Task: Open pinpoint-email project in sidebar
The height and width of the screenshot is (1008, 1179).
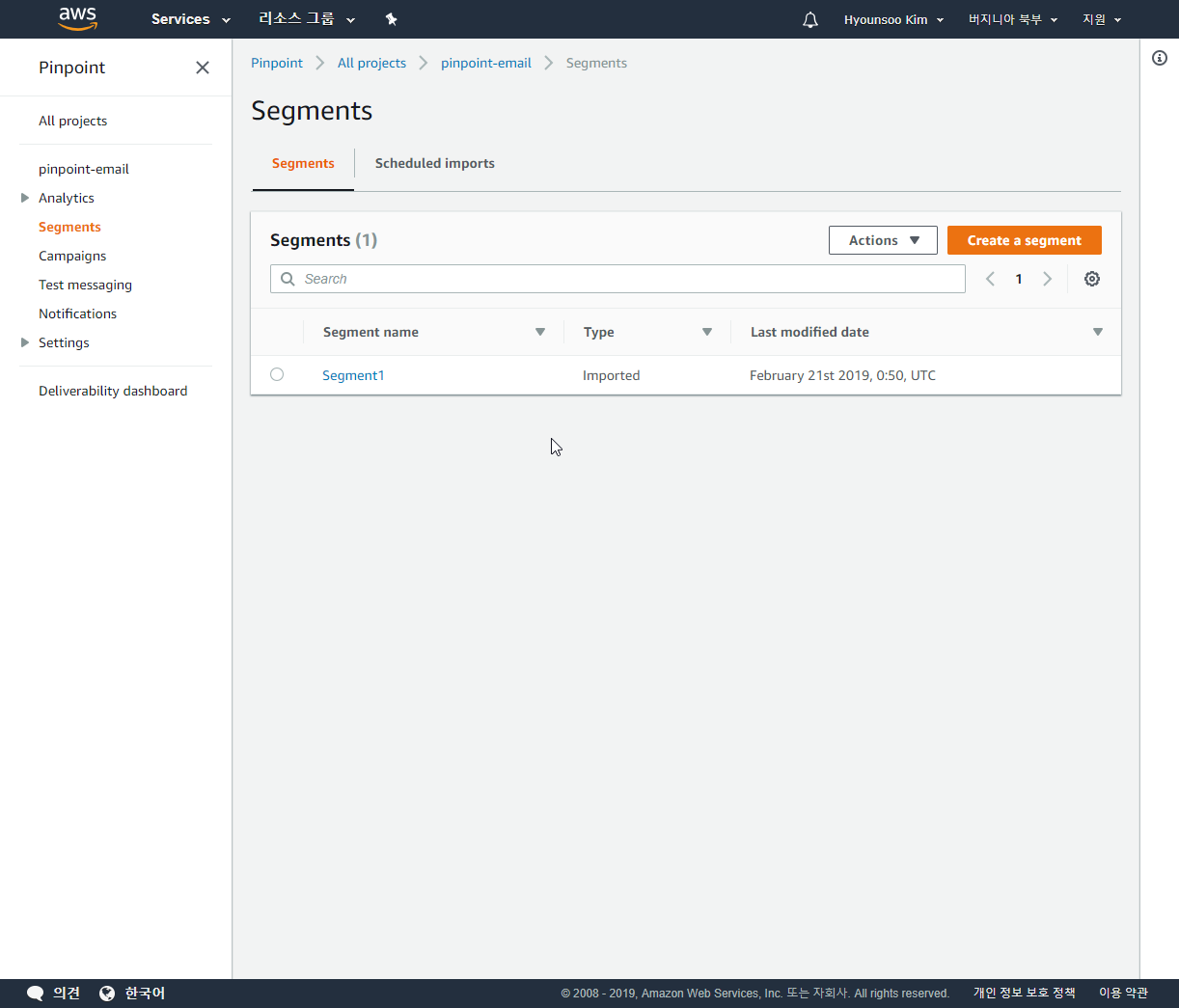Action: [84, 169]
